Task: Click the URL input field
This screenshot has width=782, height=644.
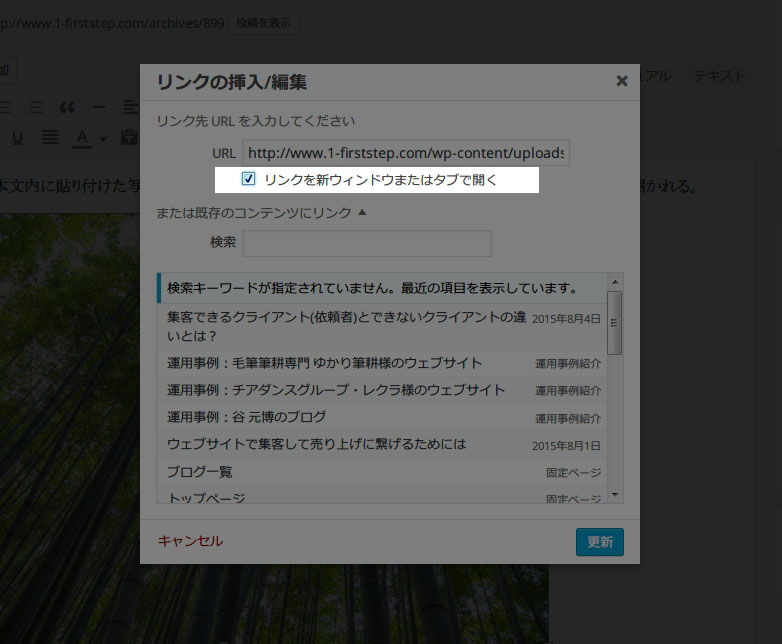Action: [x=405, y=153]
